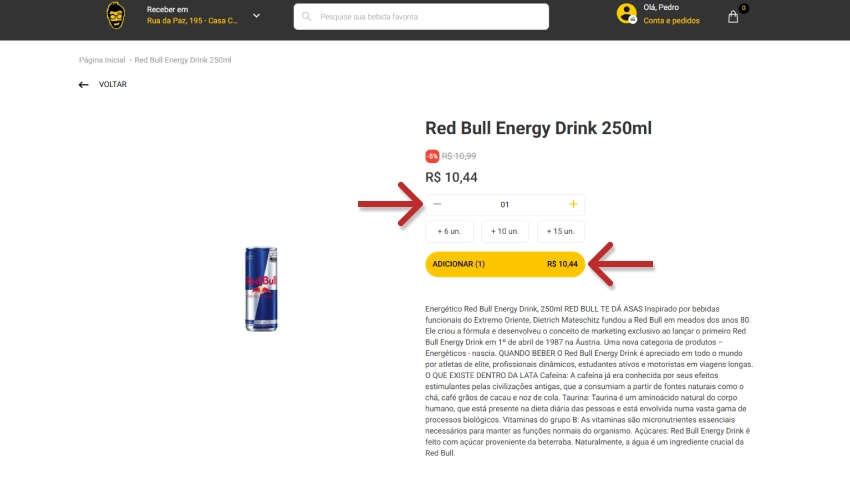The height and width of the screenshot is (480, 850).
Task: Open the shopping cart icon
Action: (734, 16)
